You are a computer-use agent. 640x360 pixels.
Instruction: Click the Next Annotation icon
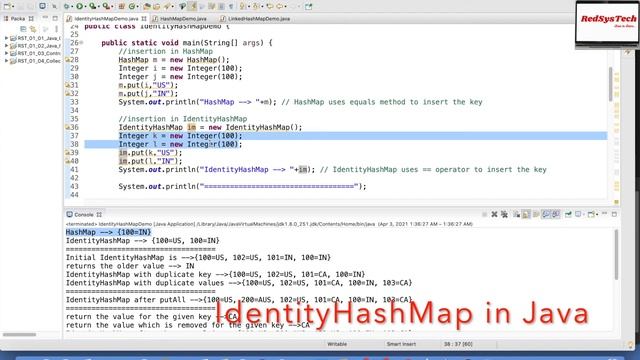click(x=242, y=6)
